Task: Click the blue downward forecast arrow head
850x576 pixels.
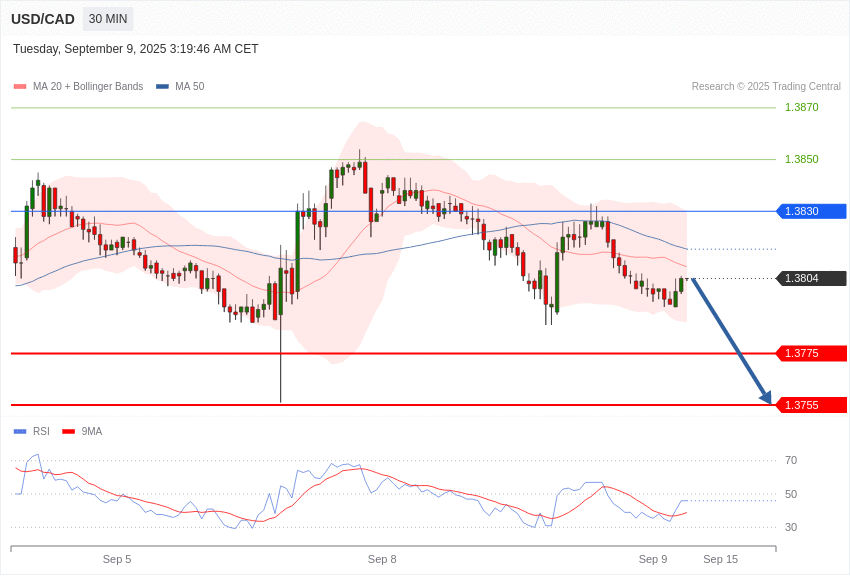Action: (x=765, y=397)
